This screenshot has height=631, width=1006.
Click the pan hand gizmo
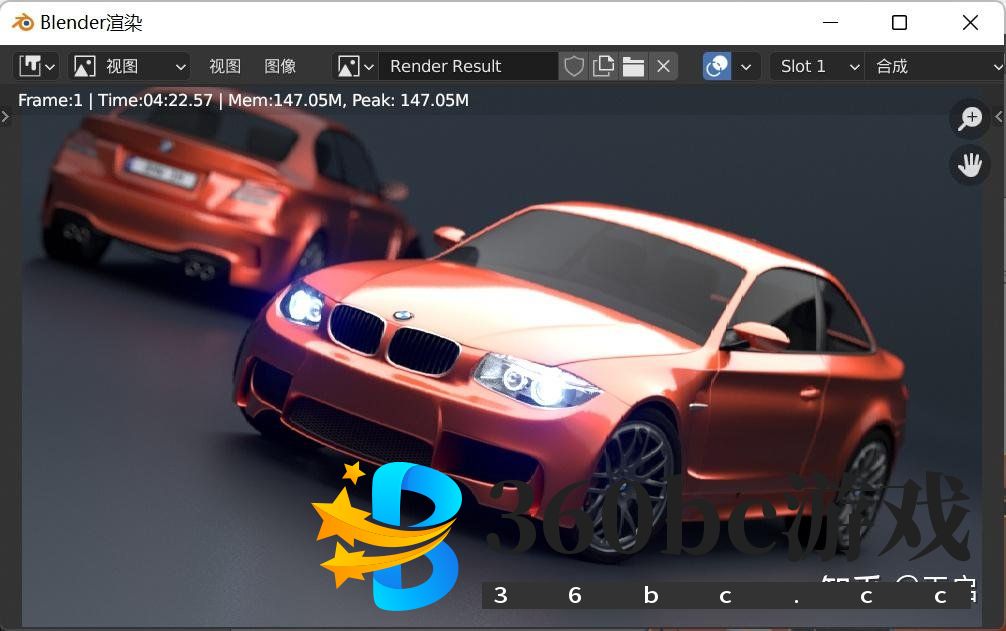[969, 165]
